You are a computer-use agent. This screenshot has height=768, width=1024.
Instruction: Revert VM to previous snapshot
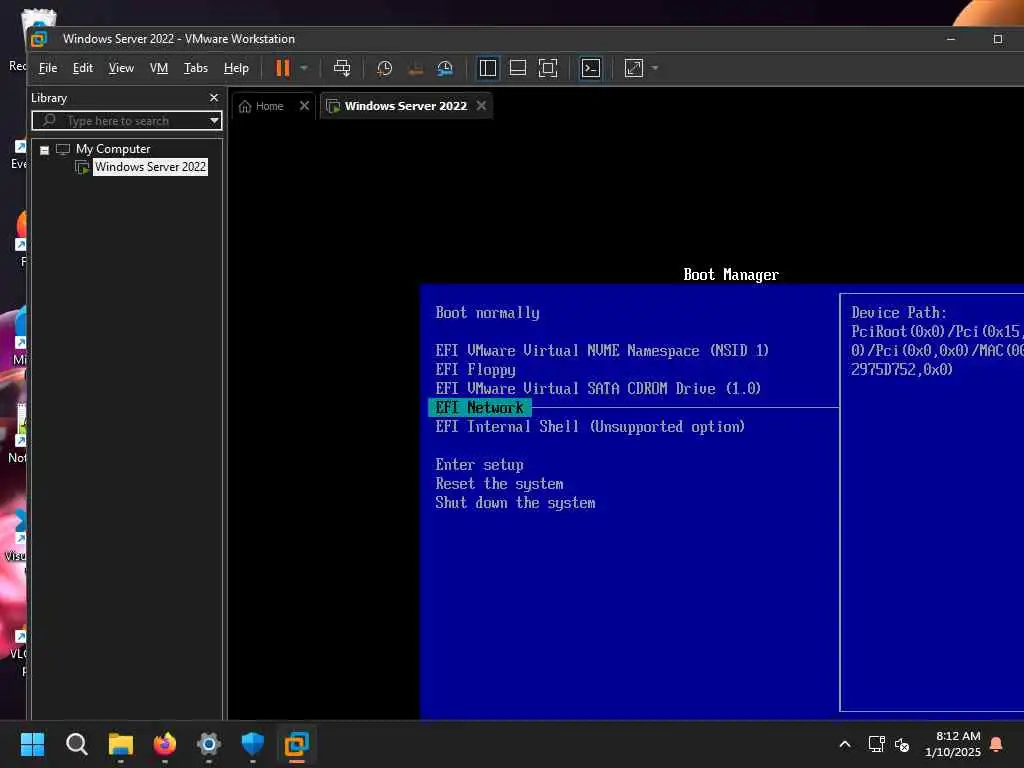pos(415,68)
